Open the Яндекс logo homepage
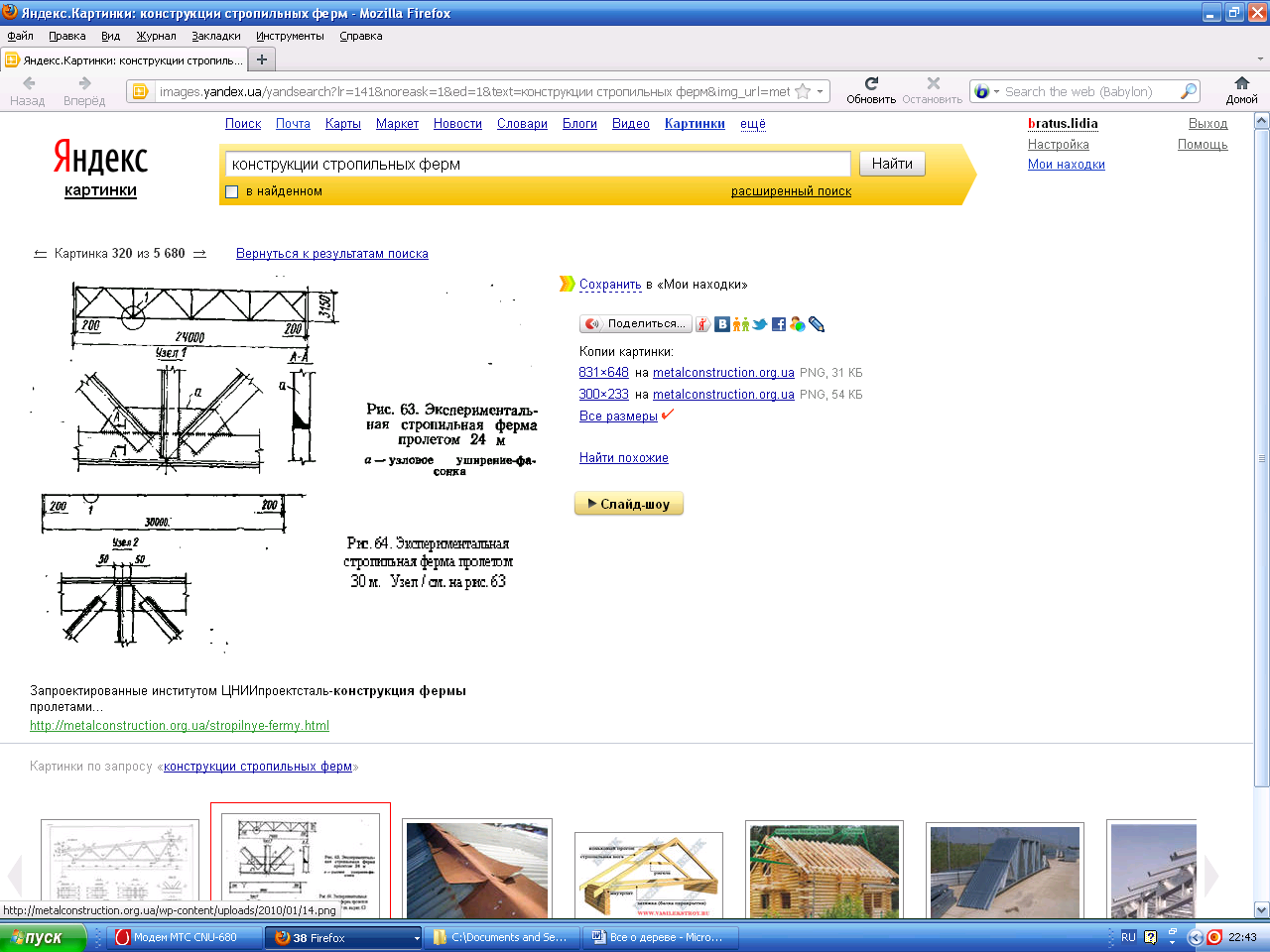The height and width of the screenshot is (952, 1270). pyautogui.click(x=100, y=159)
